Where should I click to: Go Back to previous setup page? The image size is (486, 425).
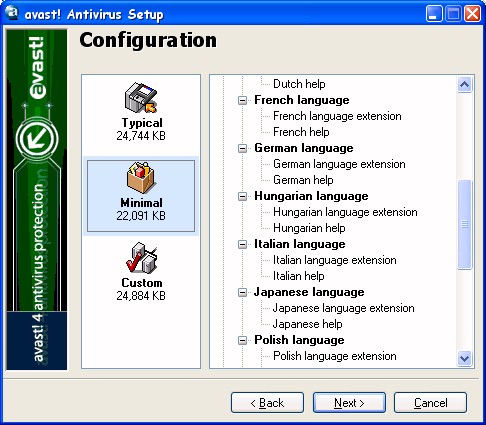coord(267,403)
